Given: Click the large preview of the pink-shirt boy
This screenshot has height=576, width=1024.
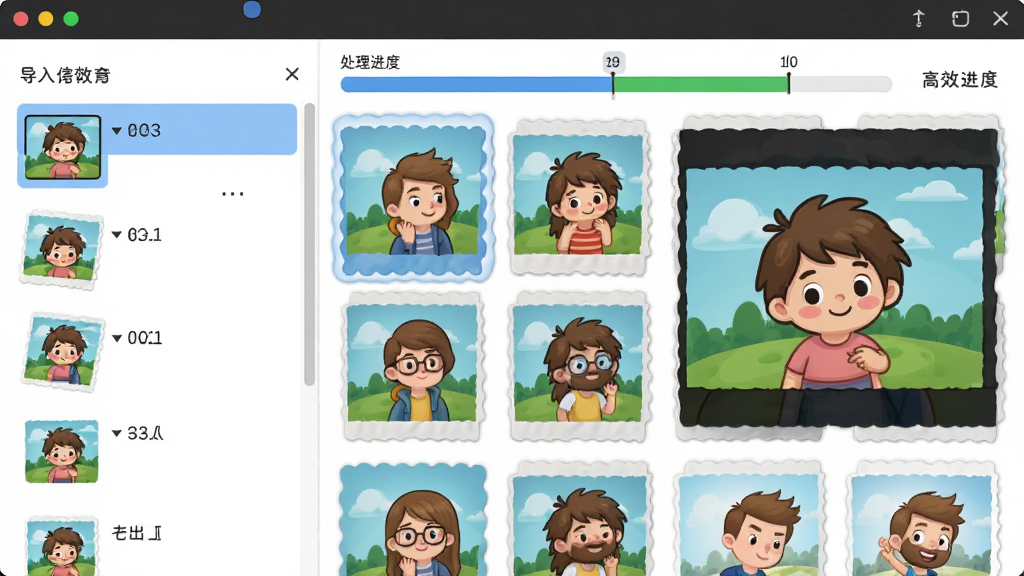Looking at the screenshot, I should (838, 278).
